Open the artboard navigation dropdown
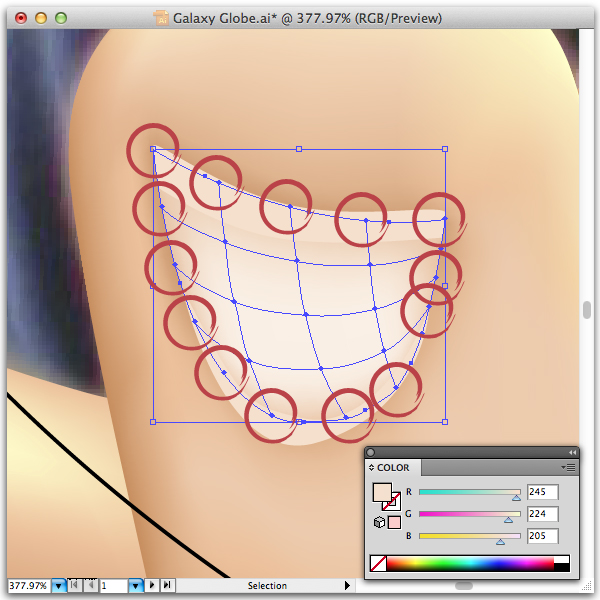The image size is (600, 600). click(135, 585)
